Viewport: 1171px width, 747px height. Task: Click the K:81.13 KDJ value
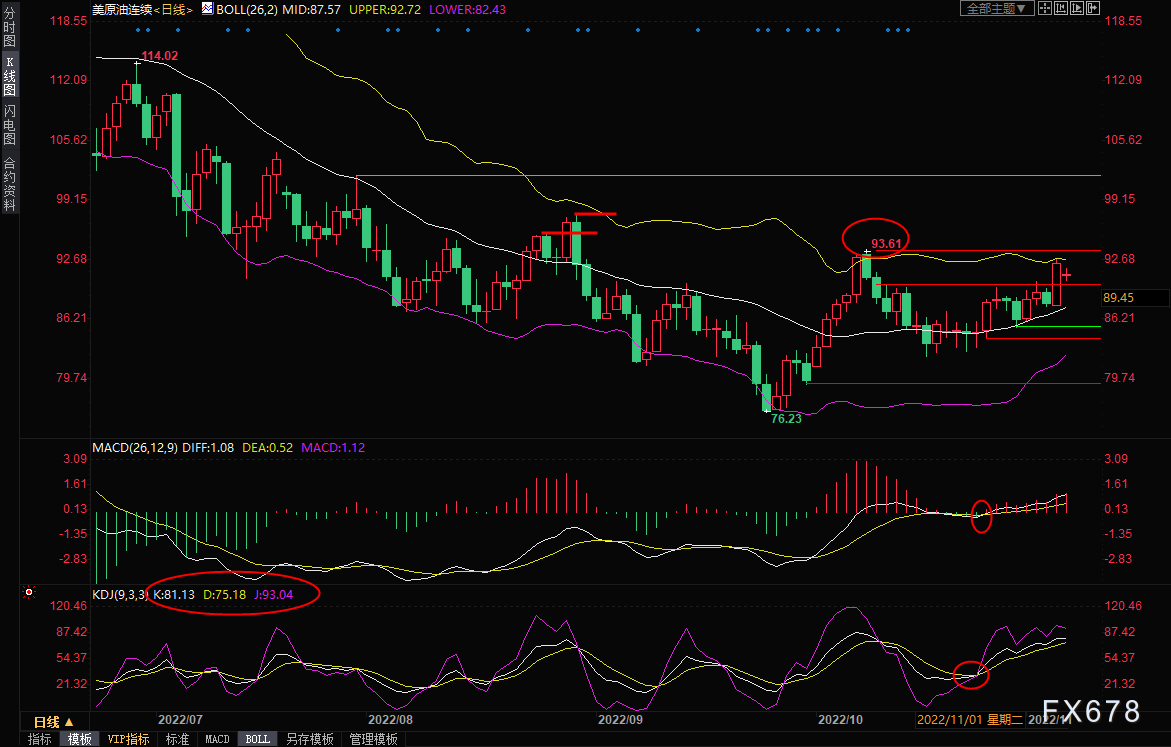click(174, 595)
